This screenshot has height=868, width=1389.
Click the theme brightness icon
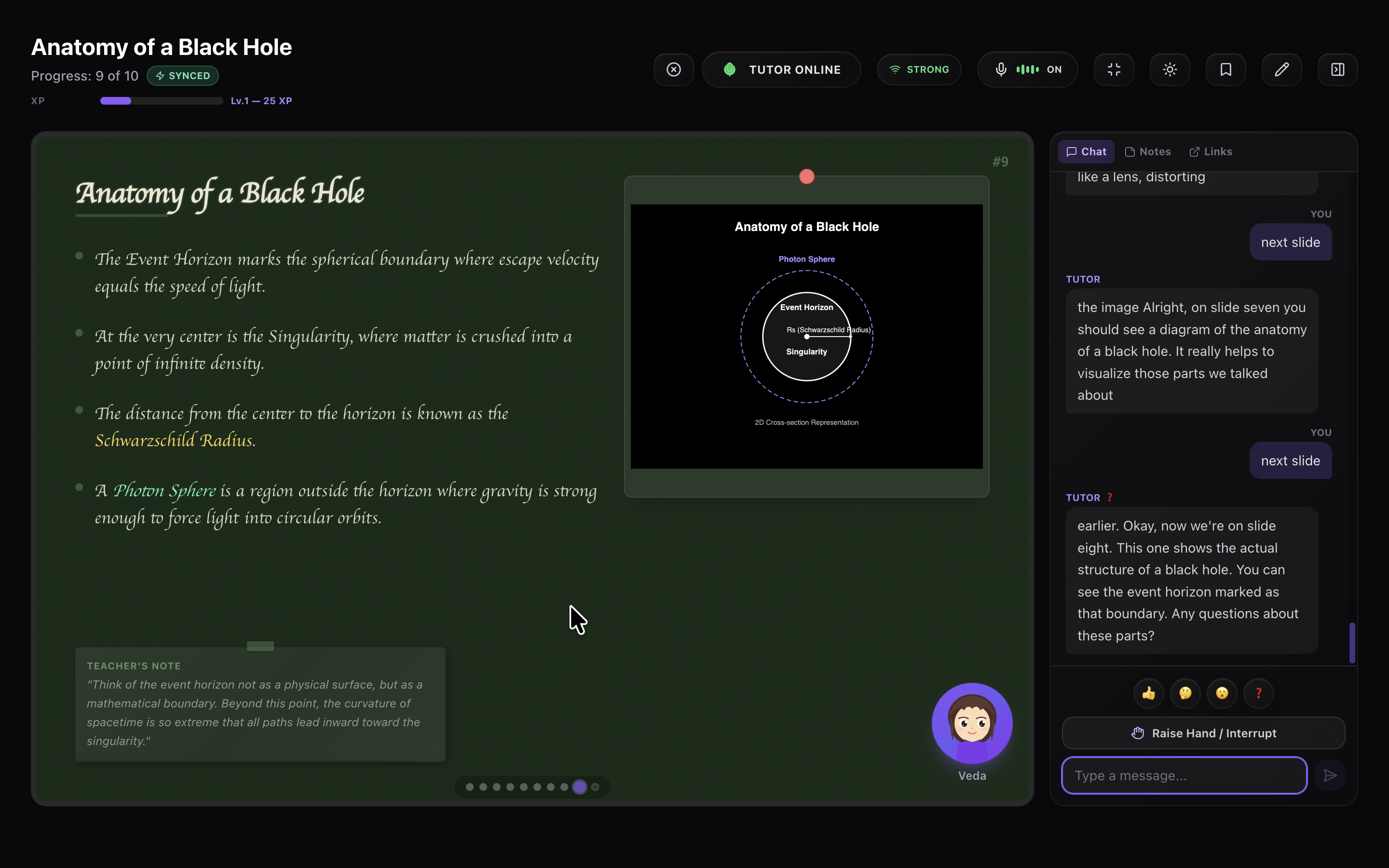click(1169, 69)
